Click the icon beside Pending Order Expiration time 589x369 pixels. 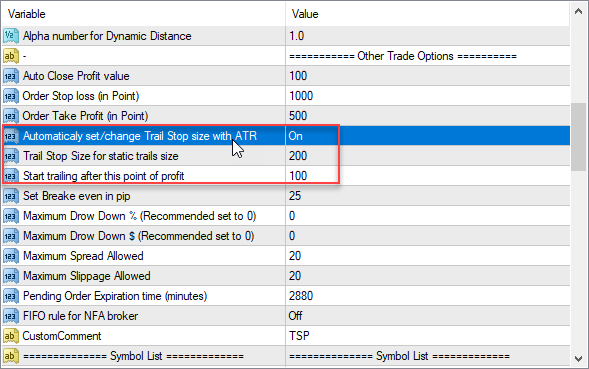(x=11, y=296)
